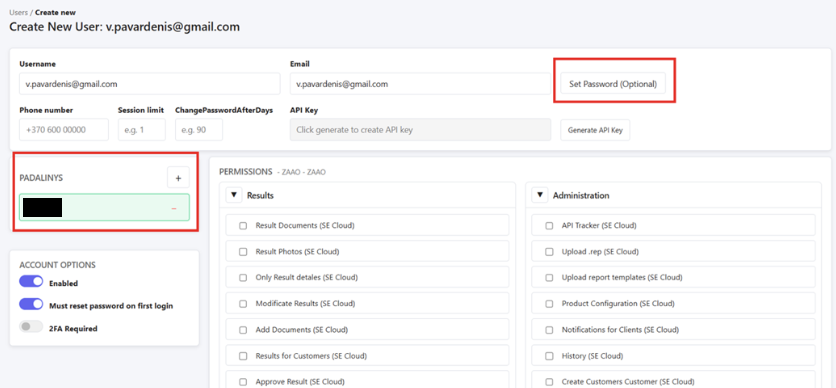Image resolution: width=836 pixels, height=388 pixels.
Task: Click the ACCOUNT OPTIONS heading
Action: coord(58,265)
